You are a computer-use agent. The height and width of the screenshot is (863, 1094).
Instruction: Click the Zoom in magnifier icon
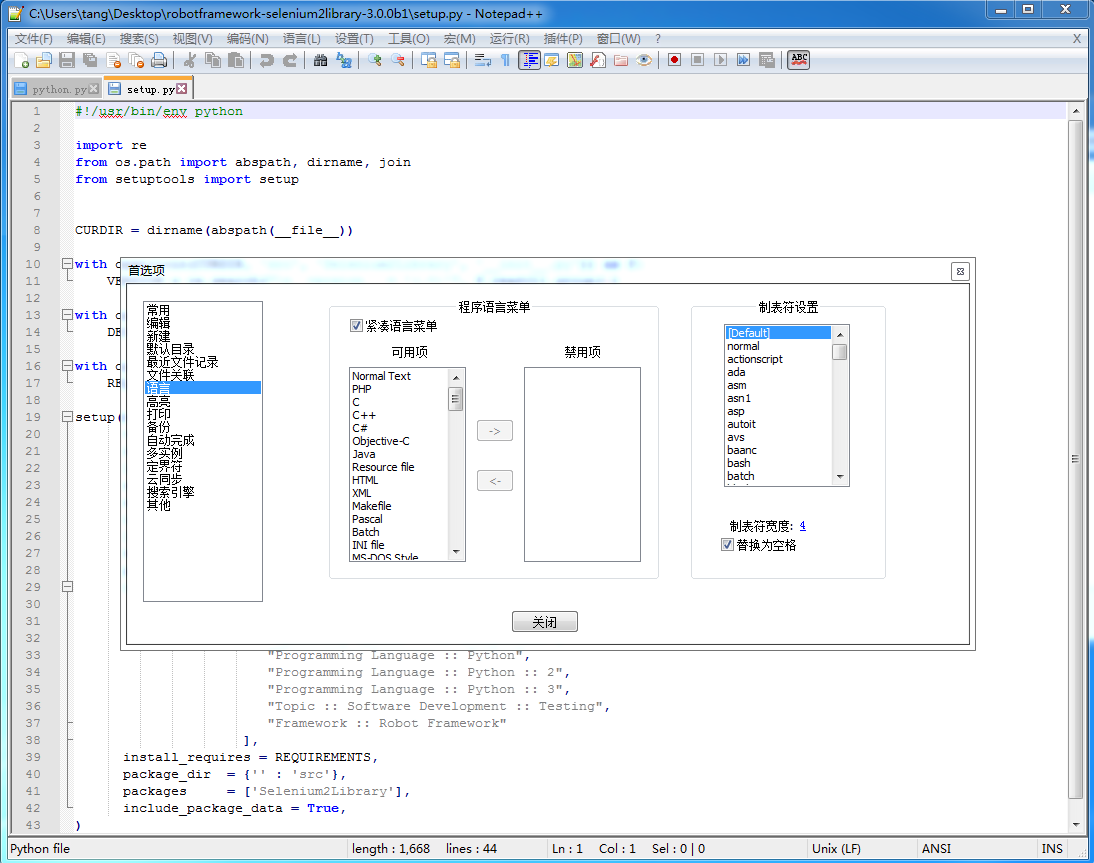click(375, 60)
